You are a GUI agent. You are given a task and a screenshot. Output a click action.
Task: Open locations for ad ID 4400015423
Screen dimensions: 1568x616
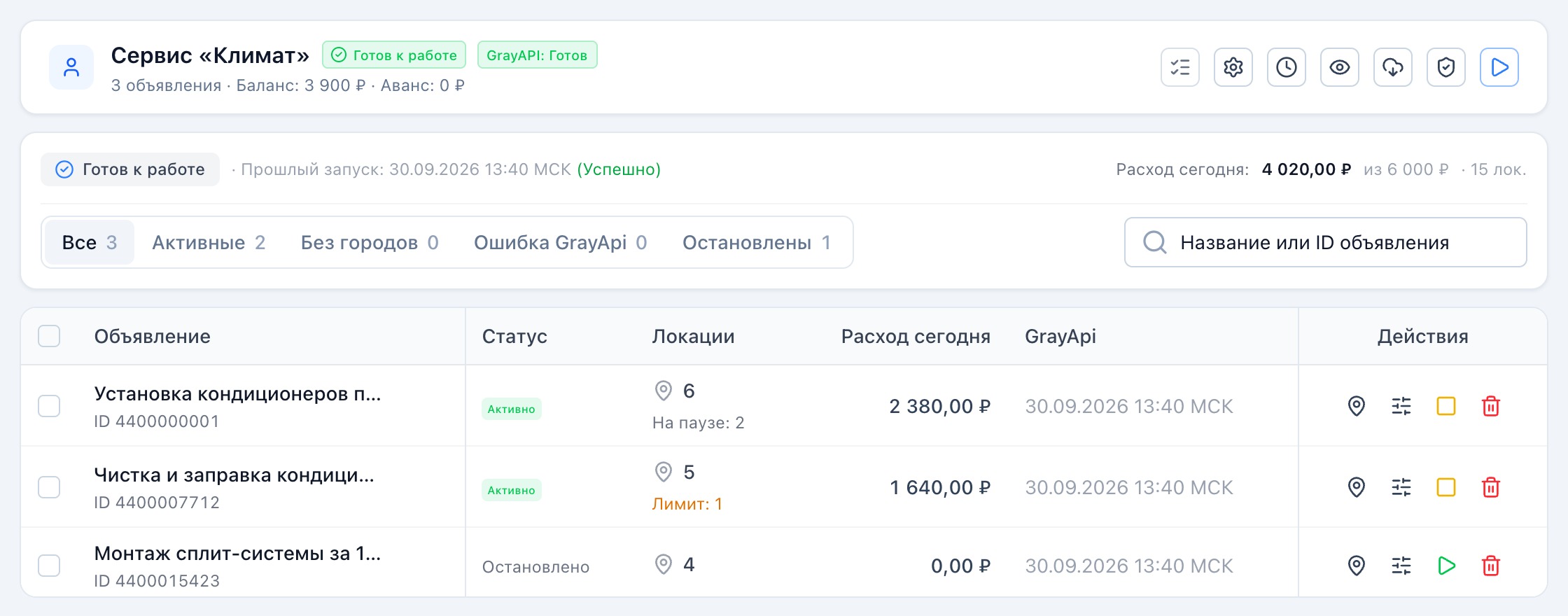click(x=1357, y=566)
